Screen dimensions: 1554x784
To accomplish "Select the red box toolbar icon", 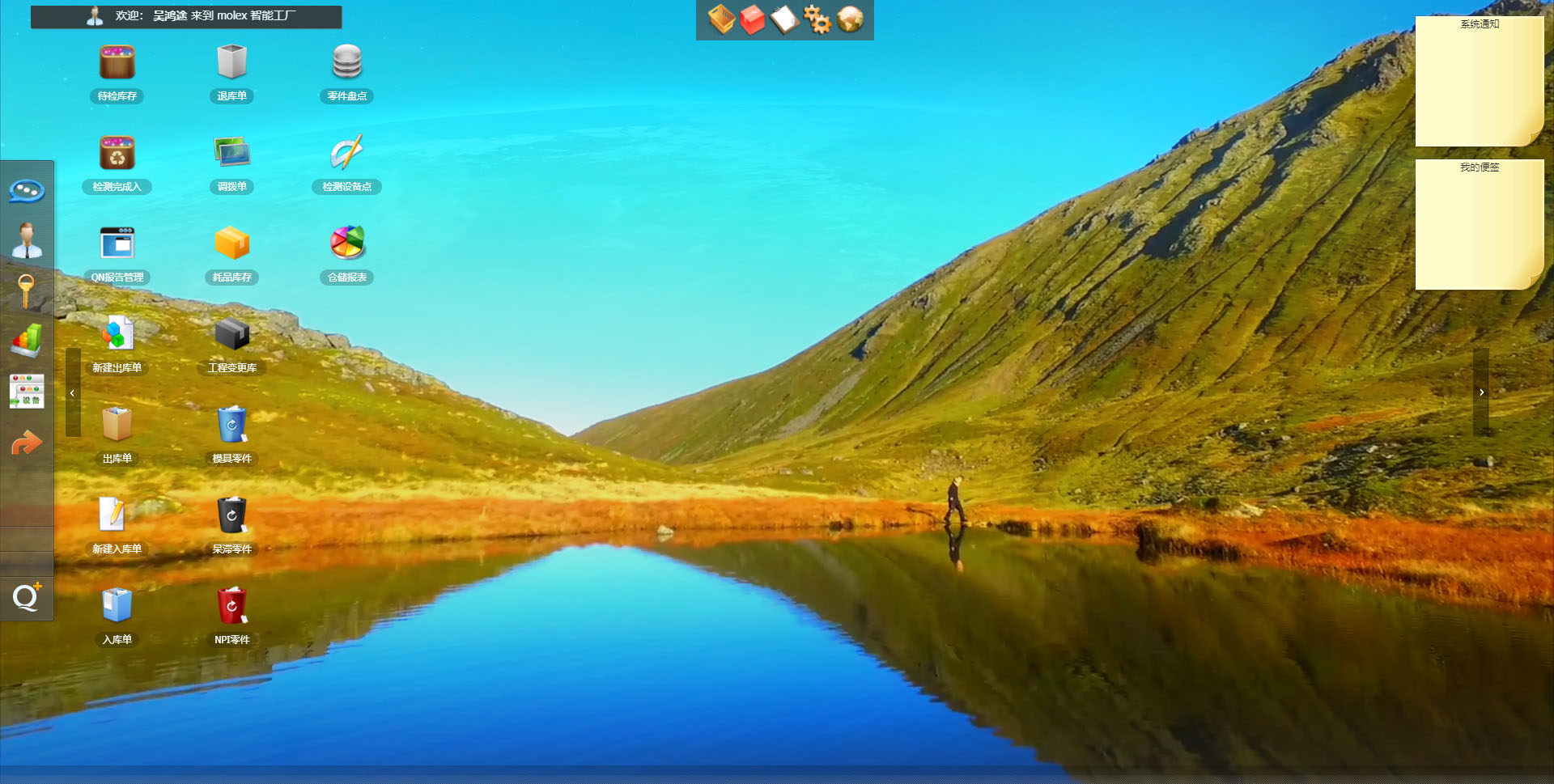I will tap(753, 19).
